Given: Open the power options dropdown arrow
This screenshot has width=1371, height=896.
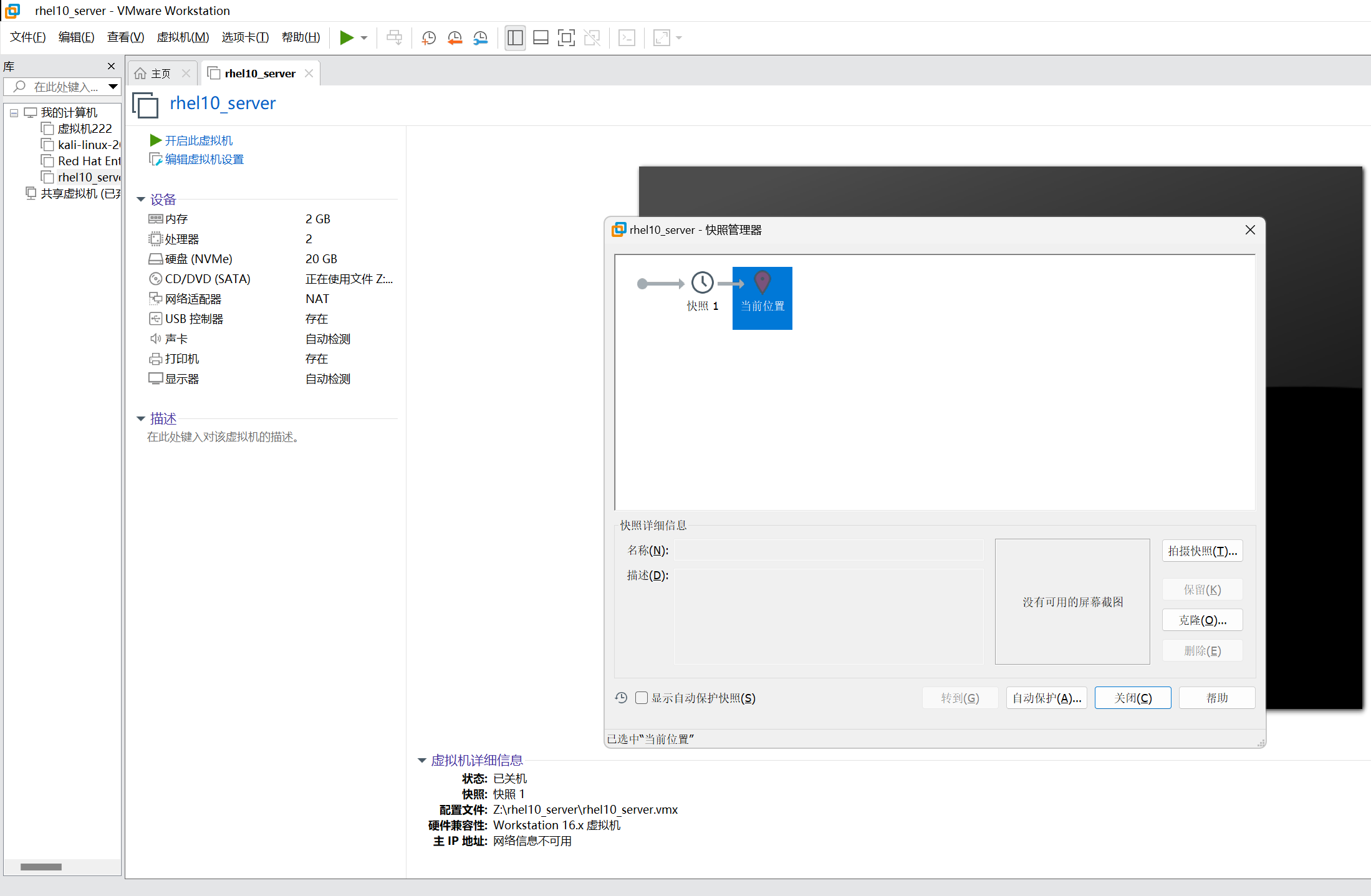Looking at the screenshot, I should [x=364, y=38].
